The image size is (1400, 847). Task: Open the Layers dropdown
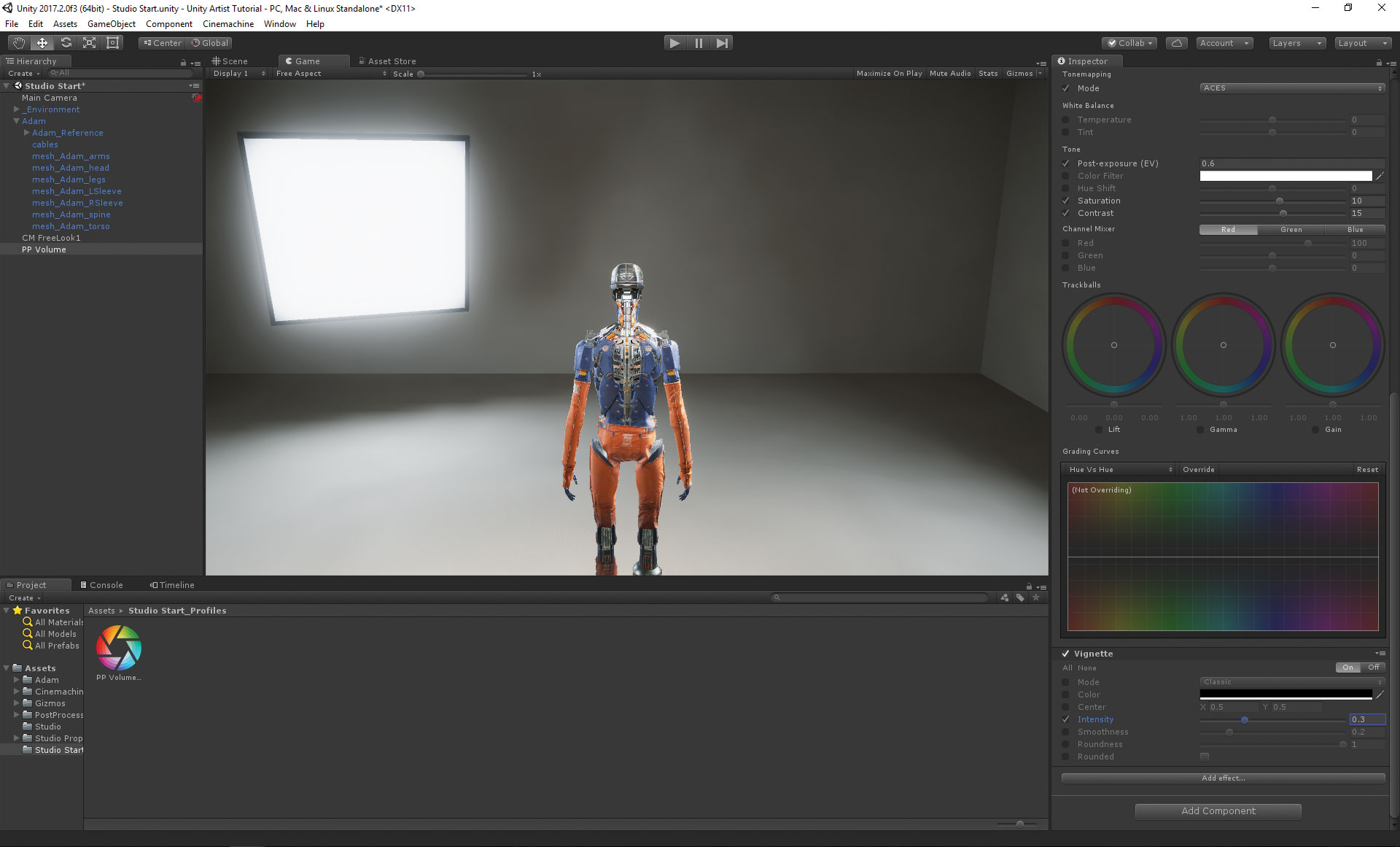pos(1296,43)
